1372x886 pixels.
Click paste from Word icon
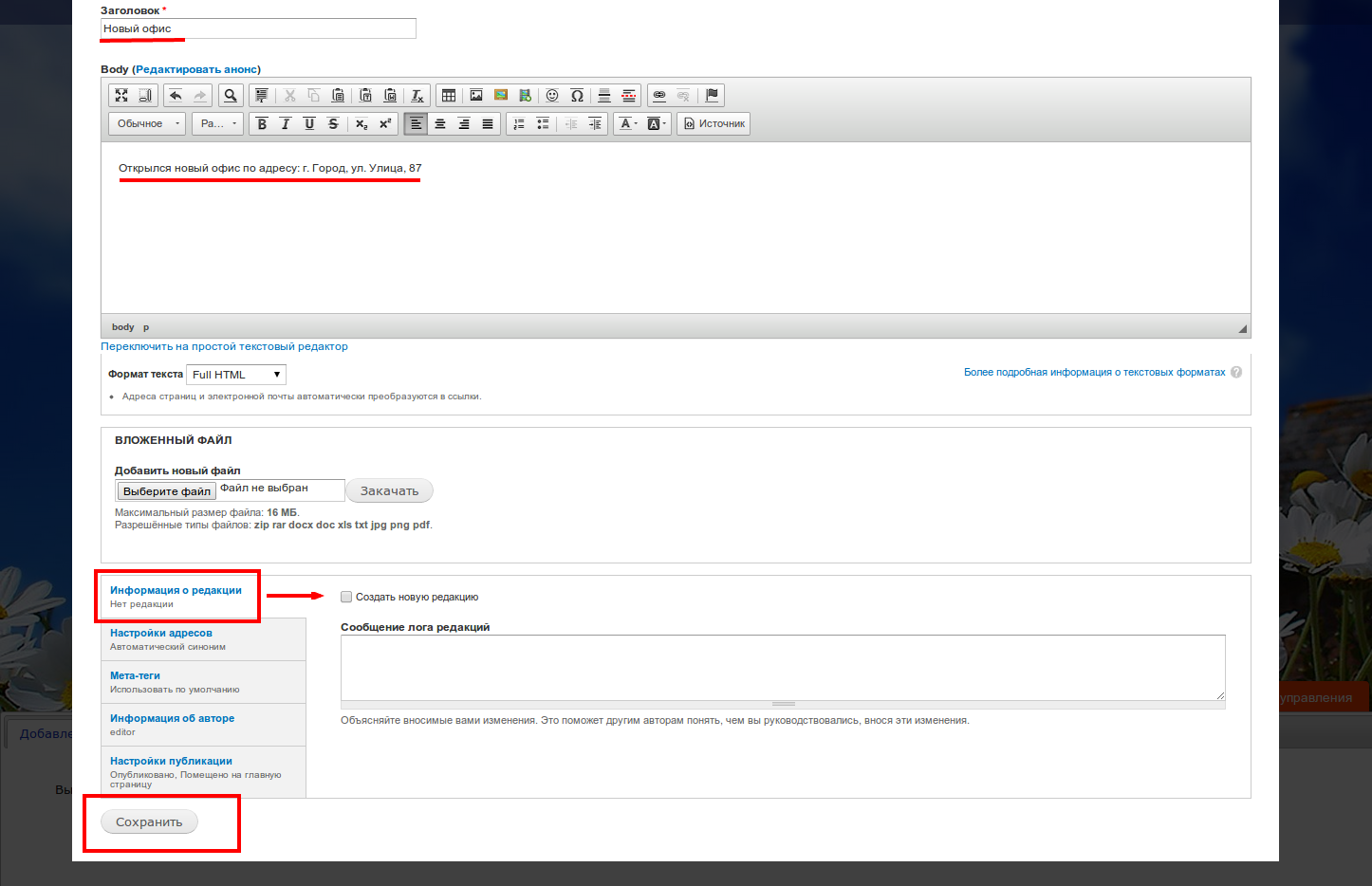click(x=390, y=96)
